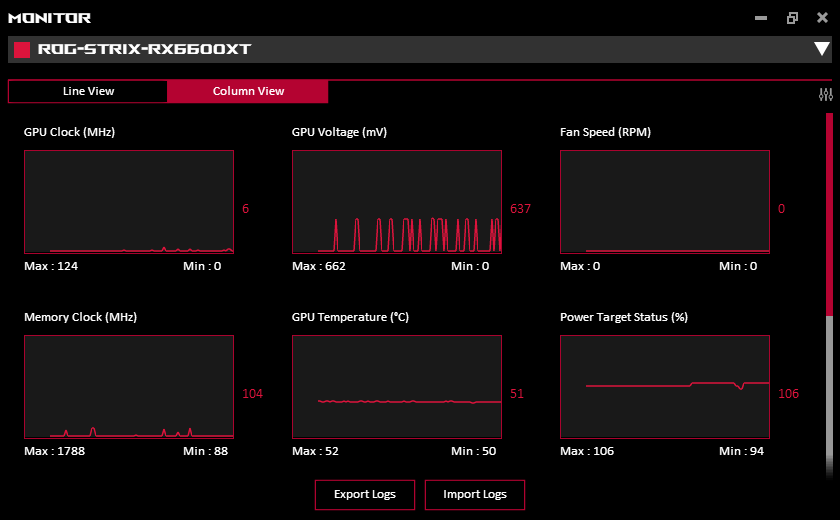
Task: Click the Max : 52 temperature reading
Action: (x=315, y=451)
